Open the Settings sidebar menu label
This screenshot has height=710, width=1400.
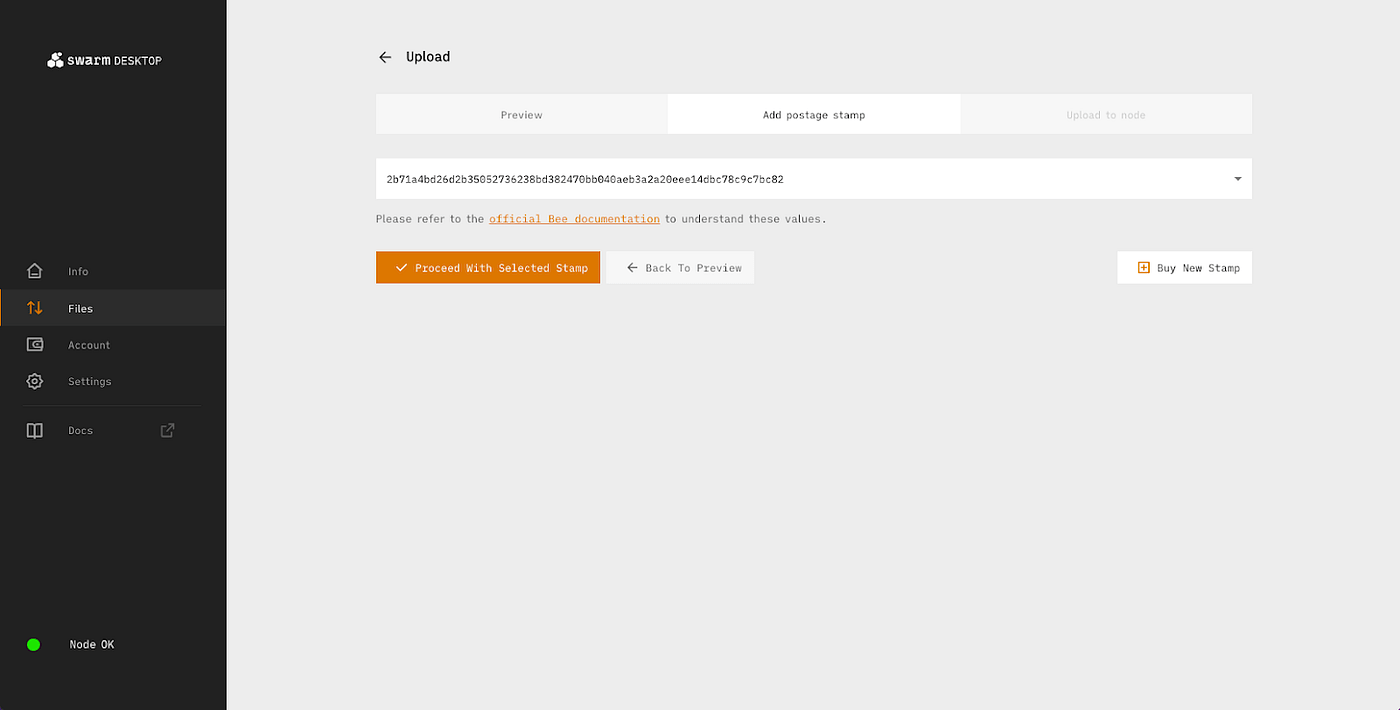click(x=90, y=382)
